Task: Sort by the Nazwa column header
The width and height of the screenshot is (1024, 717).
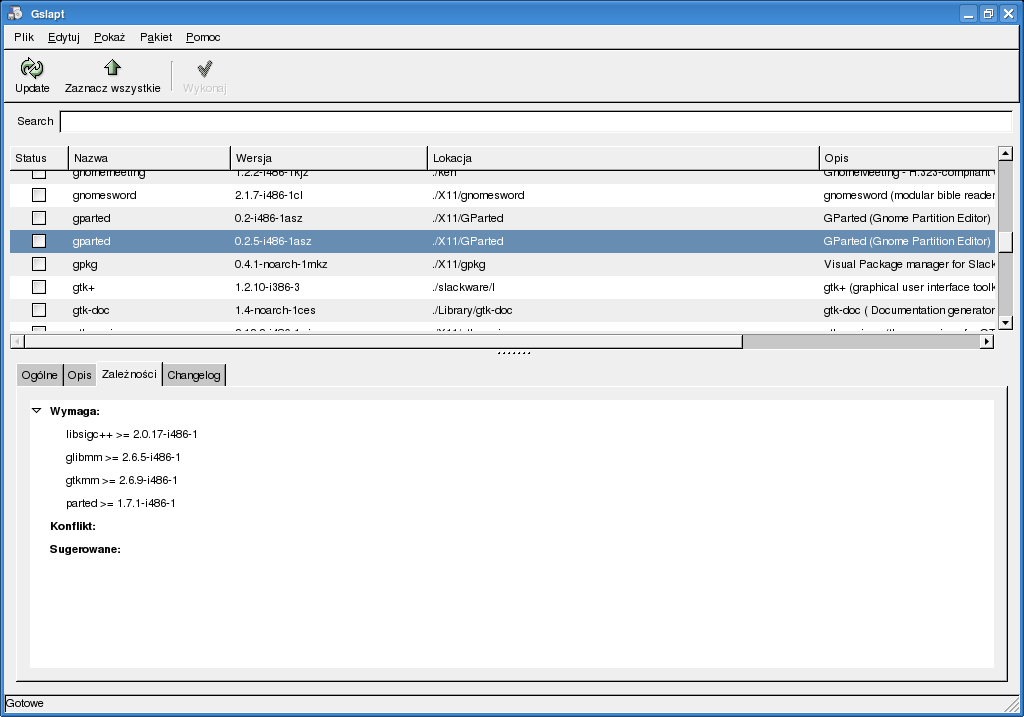Action: (x=150, y=158)
